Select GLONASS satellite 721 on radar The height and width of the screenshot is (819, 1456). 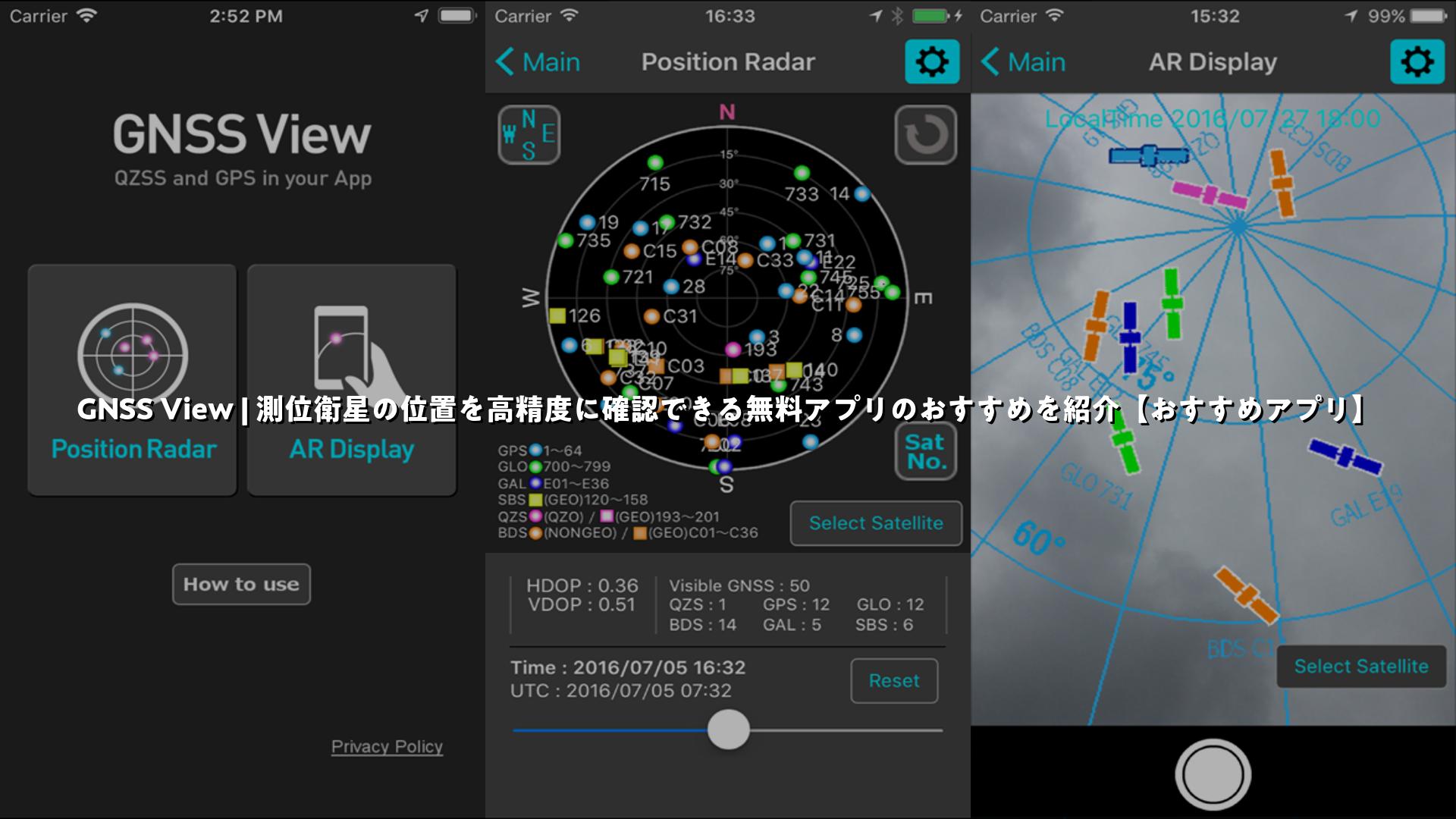(611, 278)
